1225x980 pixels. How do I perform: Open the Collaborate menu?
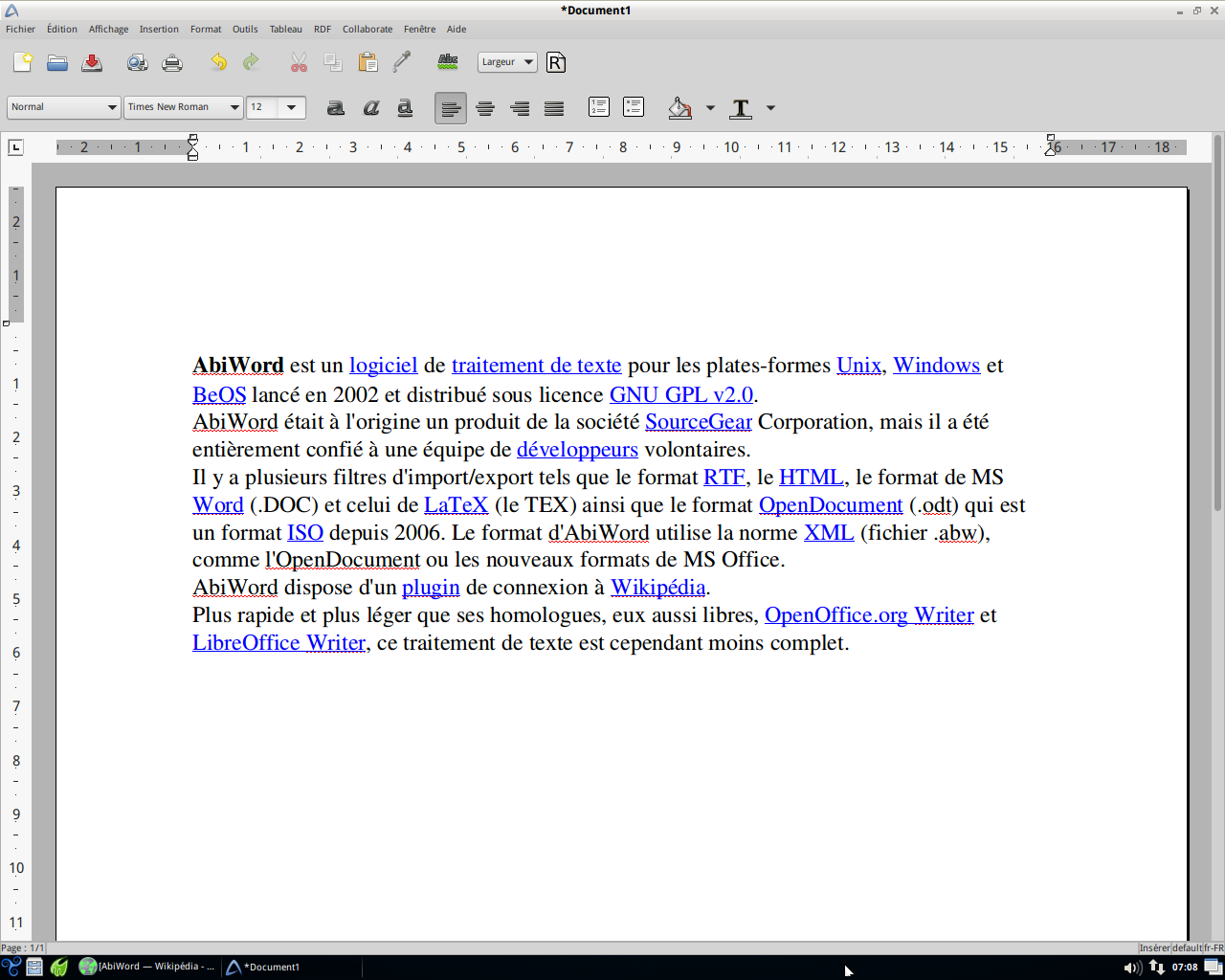[x=367, y=29]
